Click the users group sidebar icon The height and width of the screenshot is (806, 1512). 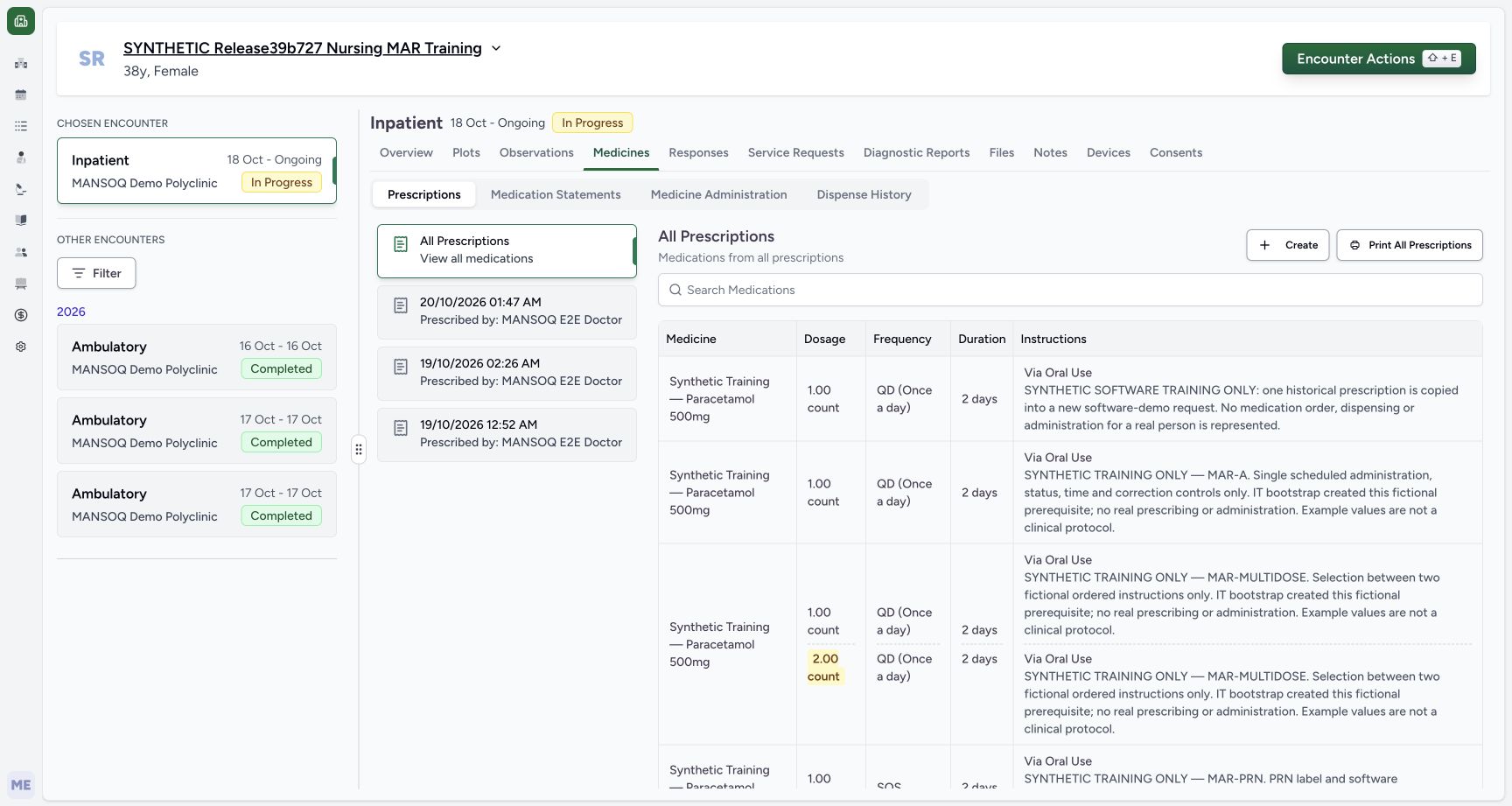21,252
